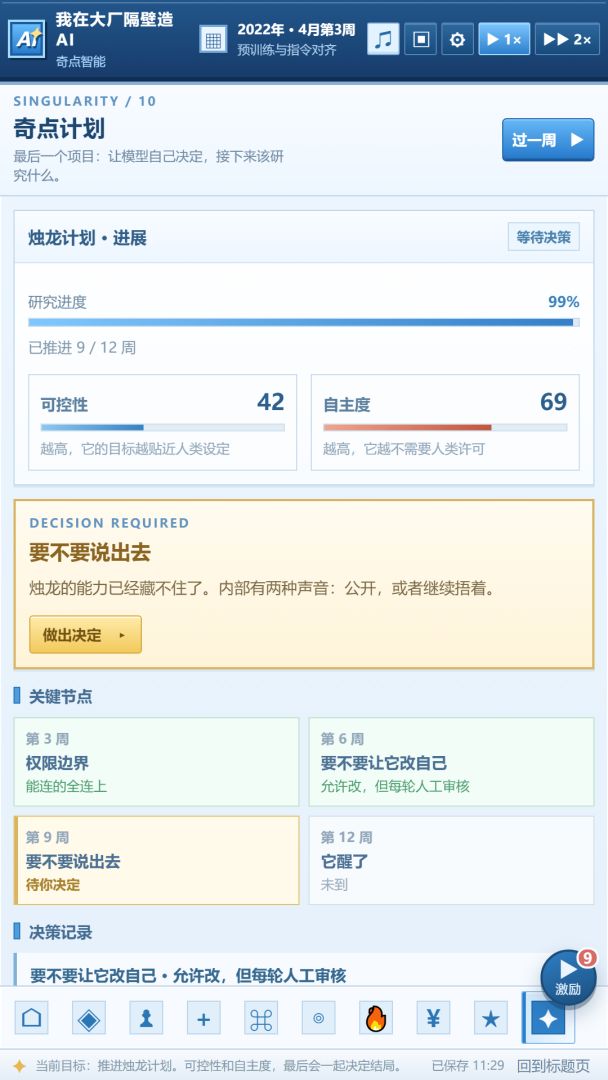
Task: Open the diamond icon in bottom nav
Action: pos(89,1018)
